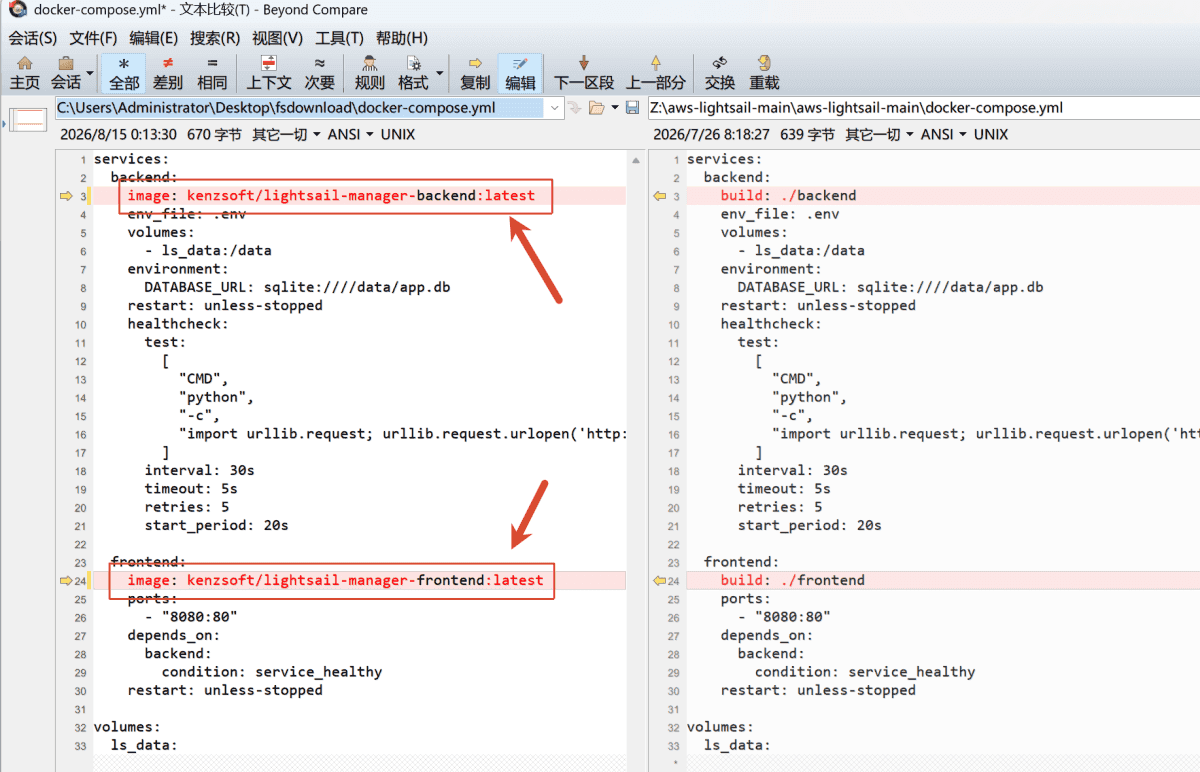This screenshot has height=772, width=1200.
Task: Go to the 主页 home view
Action: coord(25,73)
